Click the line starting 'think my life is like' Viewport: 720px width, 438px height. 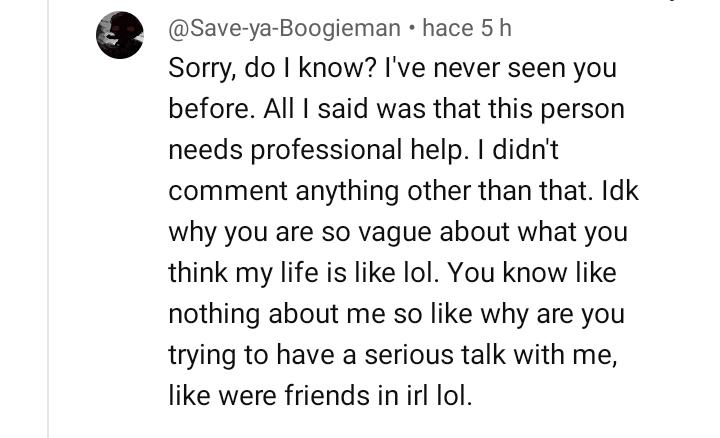pyautogui.click(x=392, y=273)
